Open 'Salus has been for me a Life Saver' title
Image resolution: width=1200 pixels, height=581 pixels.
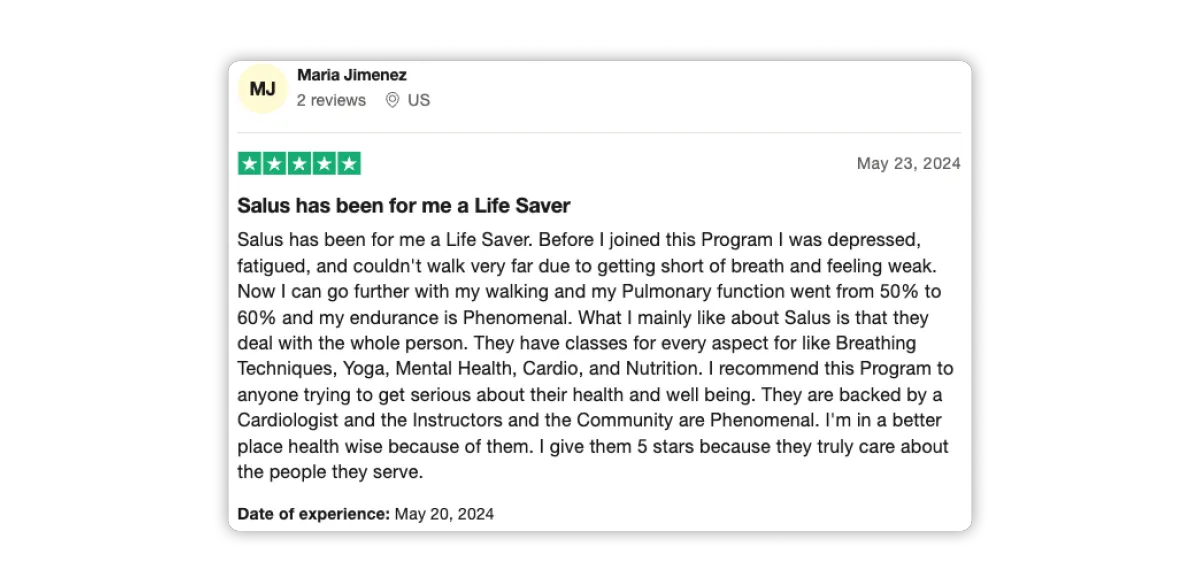(x=404, y=206)
